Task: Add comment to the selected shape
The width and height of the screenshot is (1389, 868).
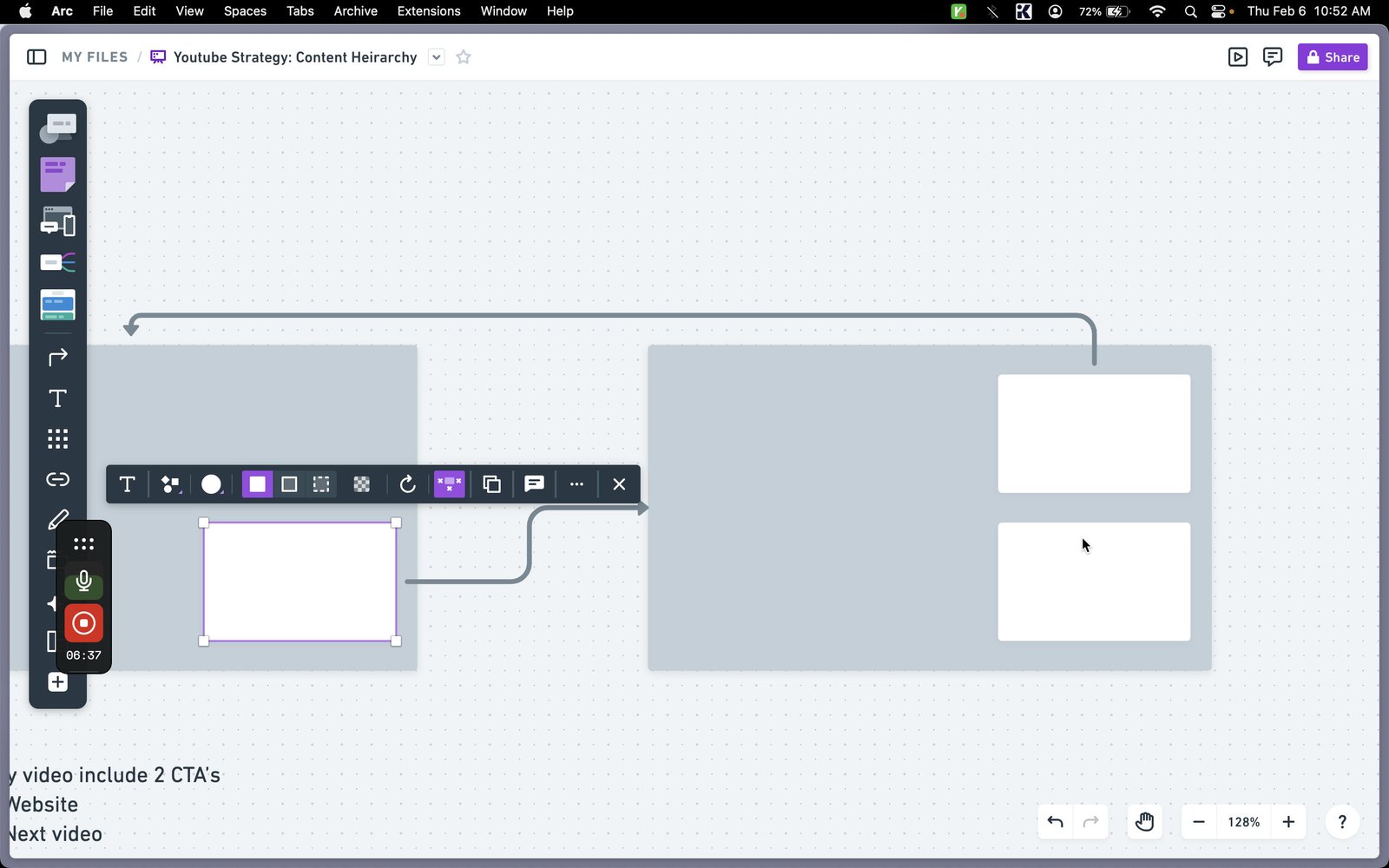Action: coord(534,484)
